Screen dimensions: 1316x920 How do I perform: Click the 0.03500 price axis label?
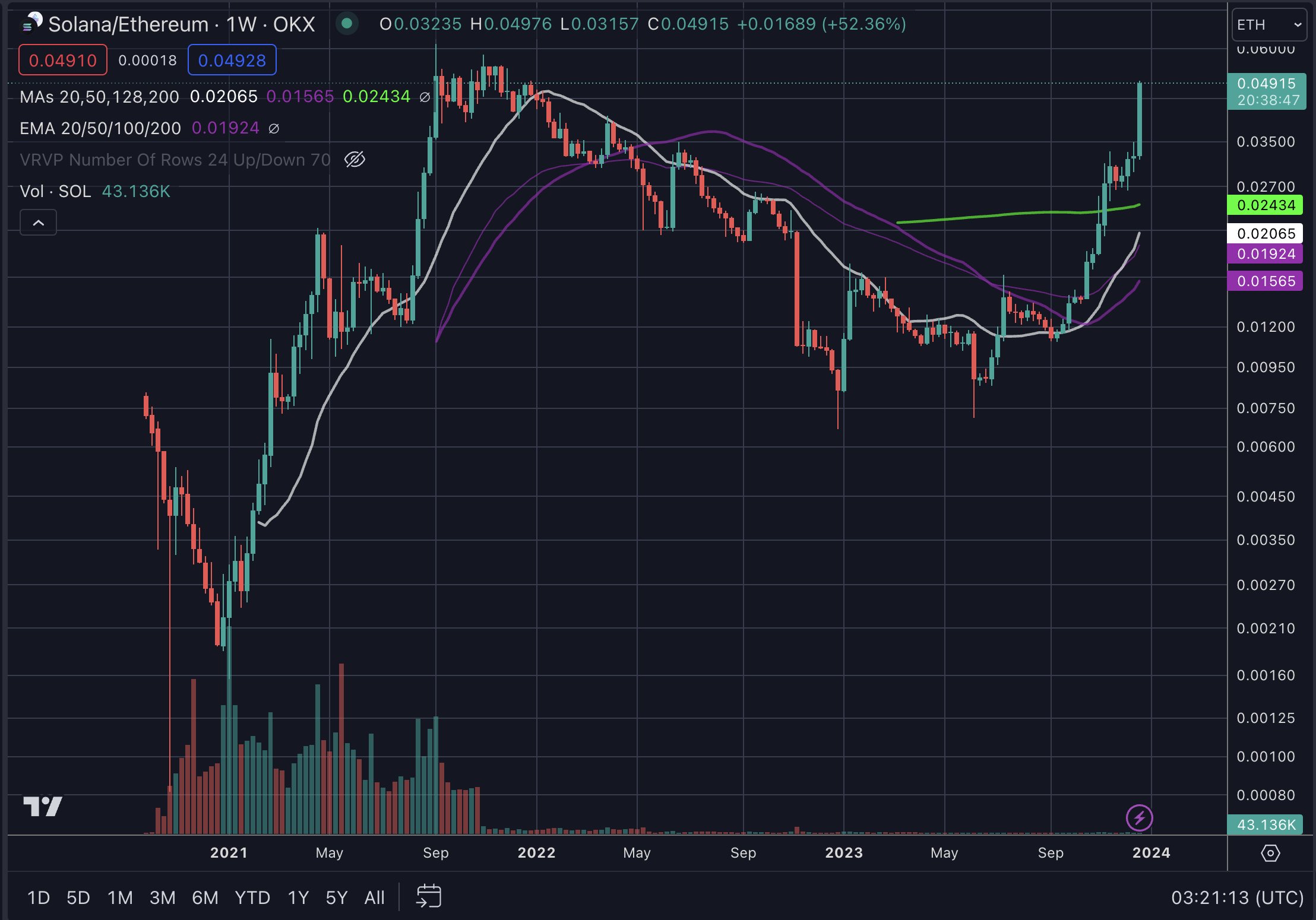click(1266, 142)
